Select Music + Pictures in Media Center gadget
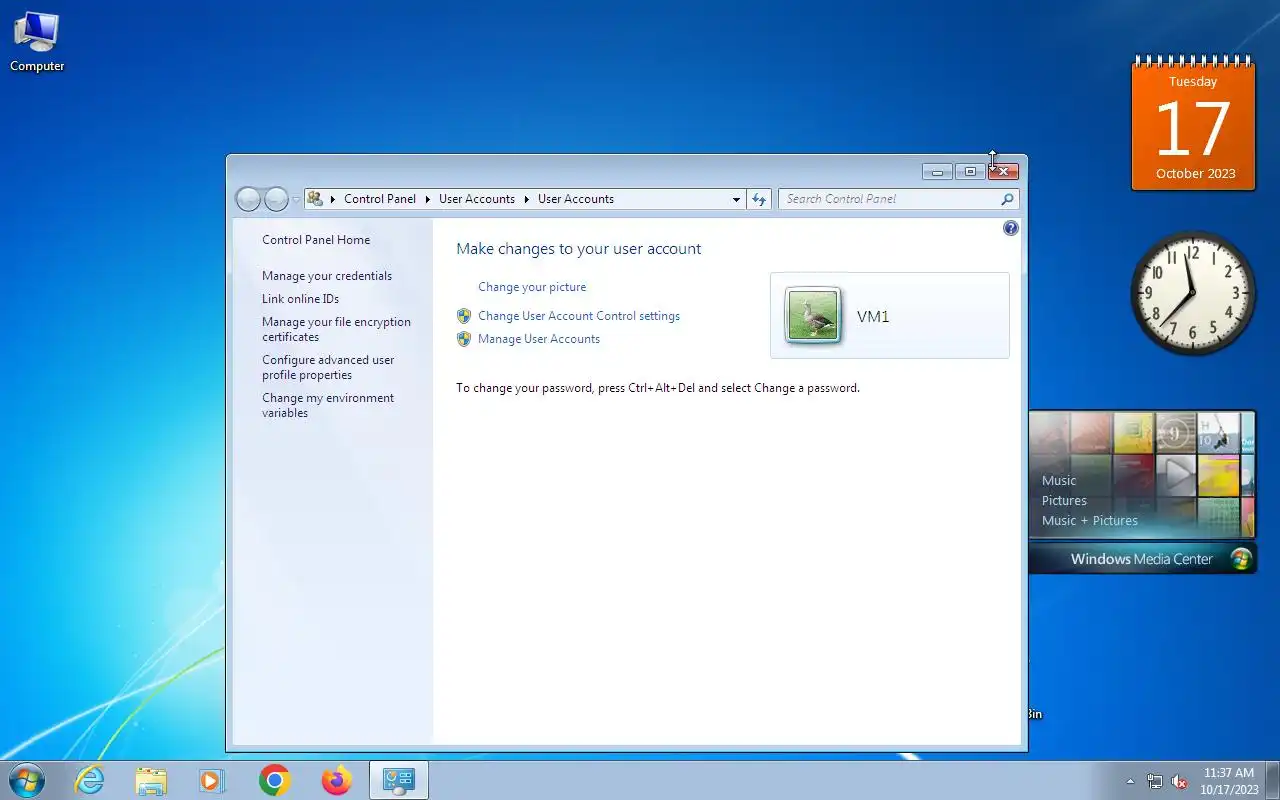This screenshot has height=800, width=1280. [1090, 520]
